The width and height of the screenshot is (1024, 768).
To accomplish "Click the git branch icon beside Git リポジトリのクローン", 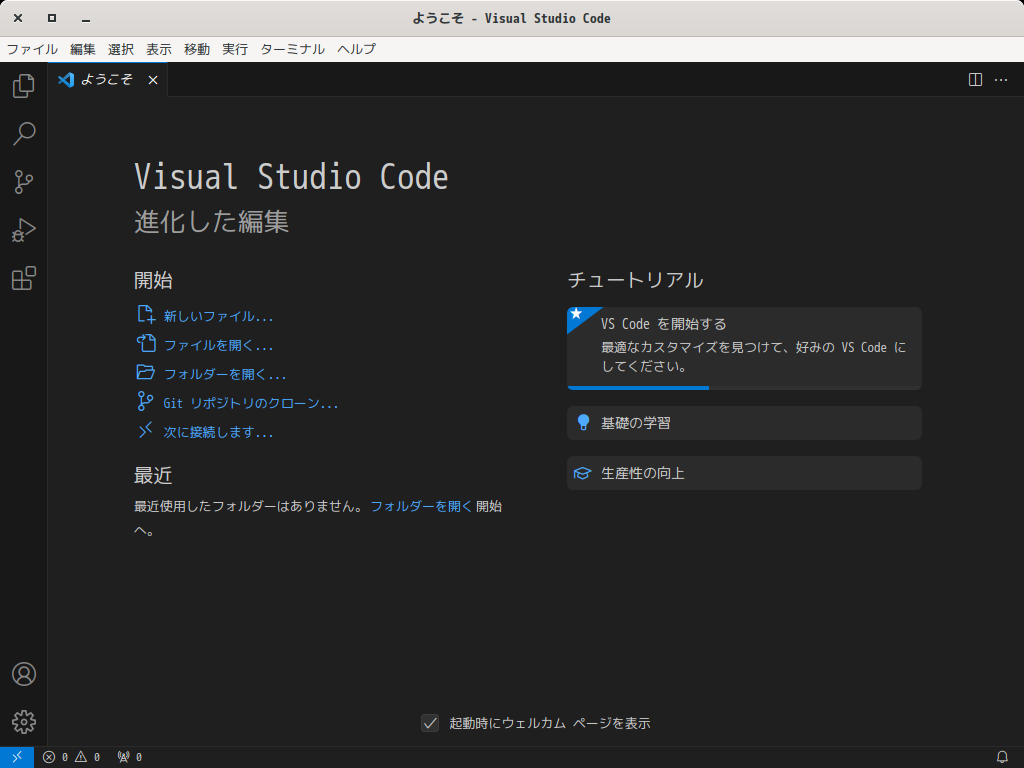I will [x=145, y=401].
